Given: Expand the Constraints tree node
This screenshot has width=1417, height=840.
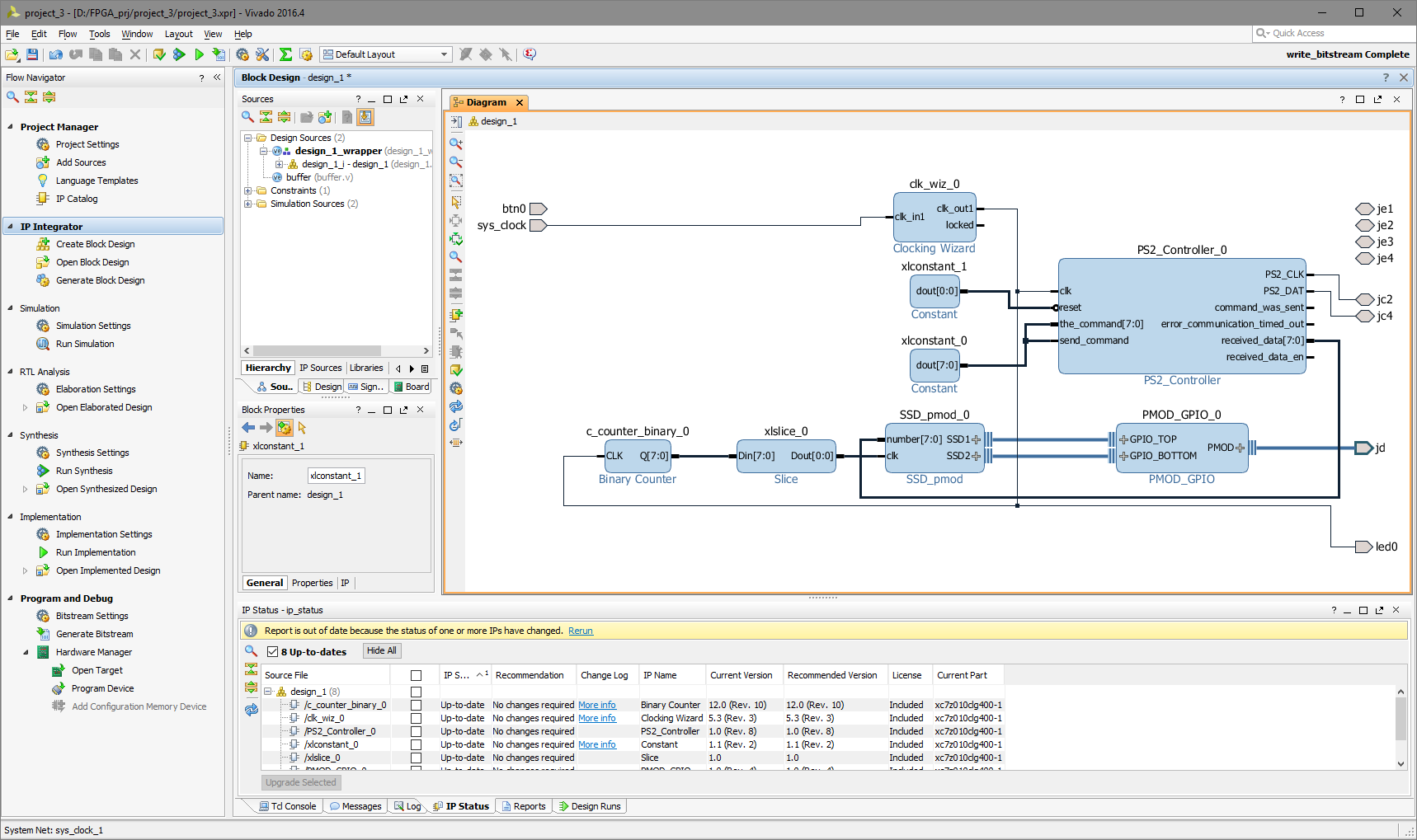Looking at the screenshot, I should tap(247, 191).
